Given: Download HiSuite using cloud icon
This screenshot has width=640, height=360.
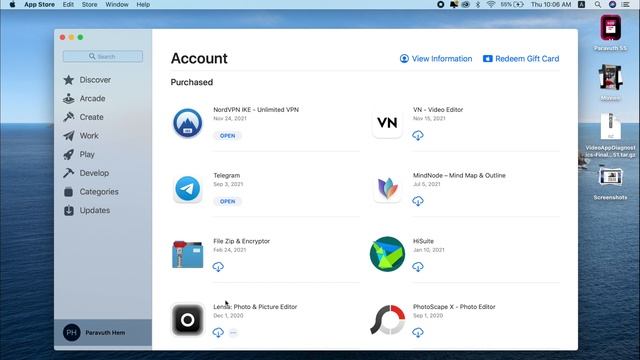Looking at the screenshot, I should 418,267.
